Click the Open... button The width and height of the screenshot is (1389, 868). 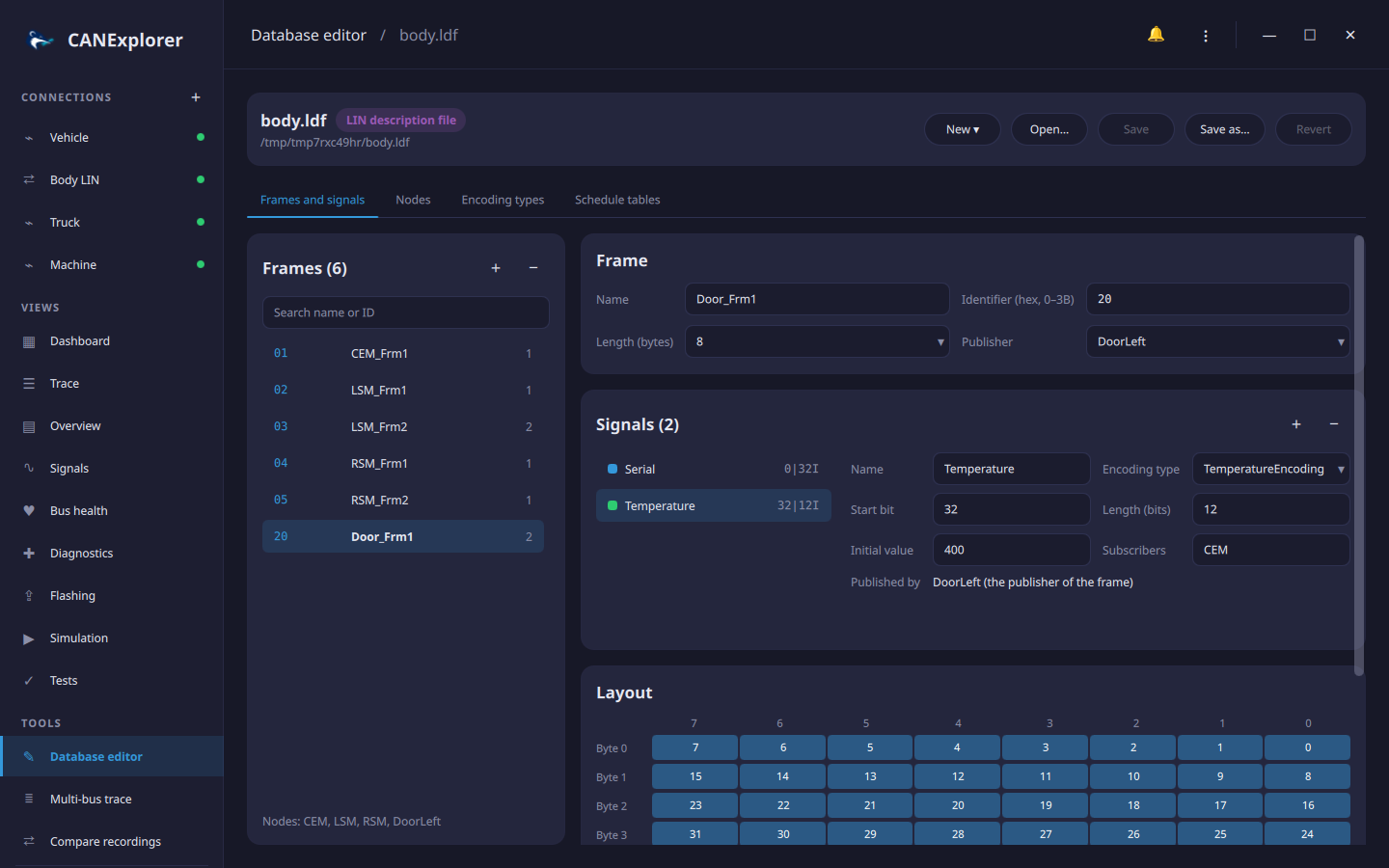point(1049,129)
